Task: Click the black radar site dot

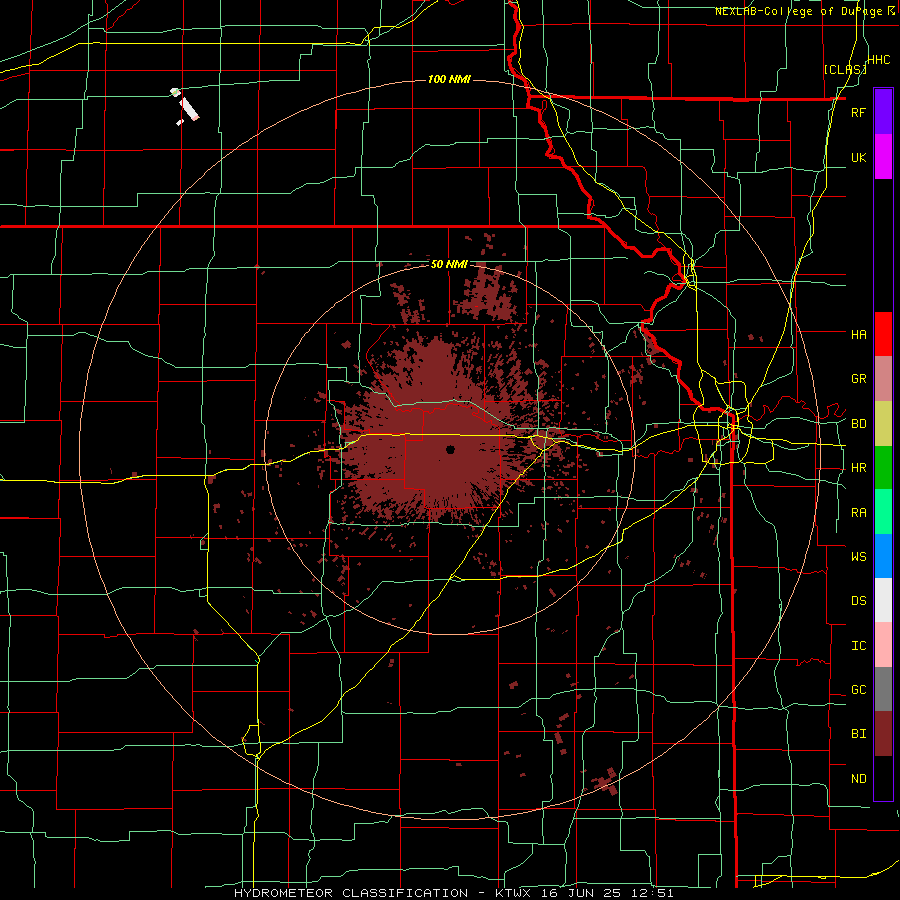Action: tap(450, 449)
